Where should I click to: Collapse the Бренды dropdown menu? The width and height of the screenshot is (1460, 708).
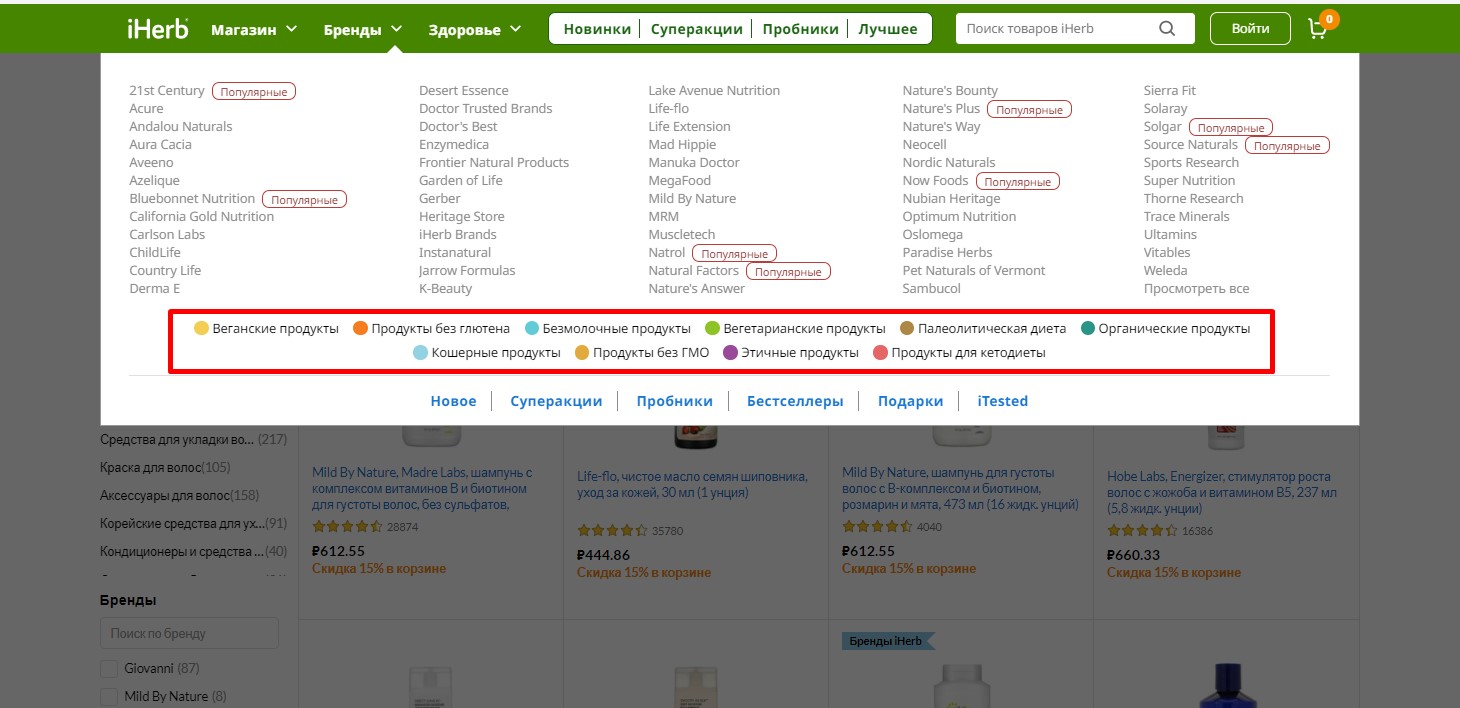[x=363, y=29]
